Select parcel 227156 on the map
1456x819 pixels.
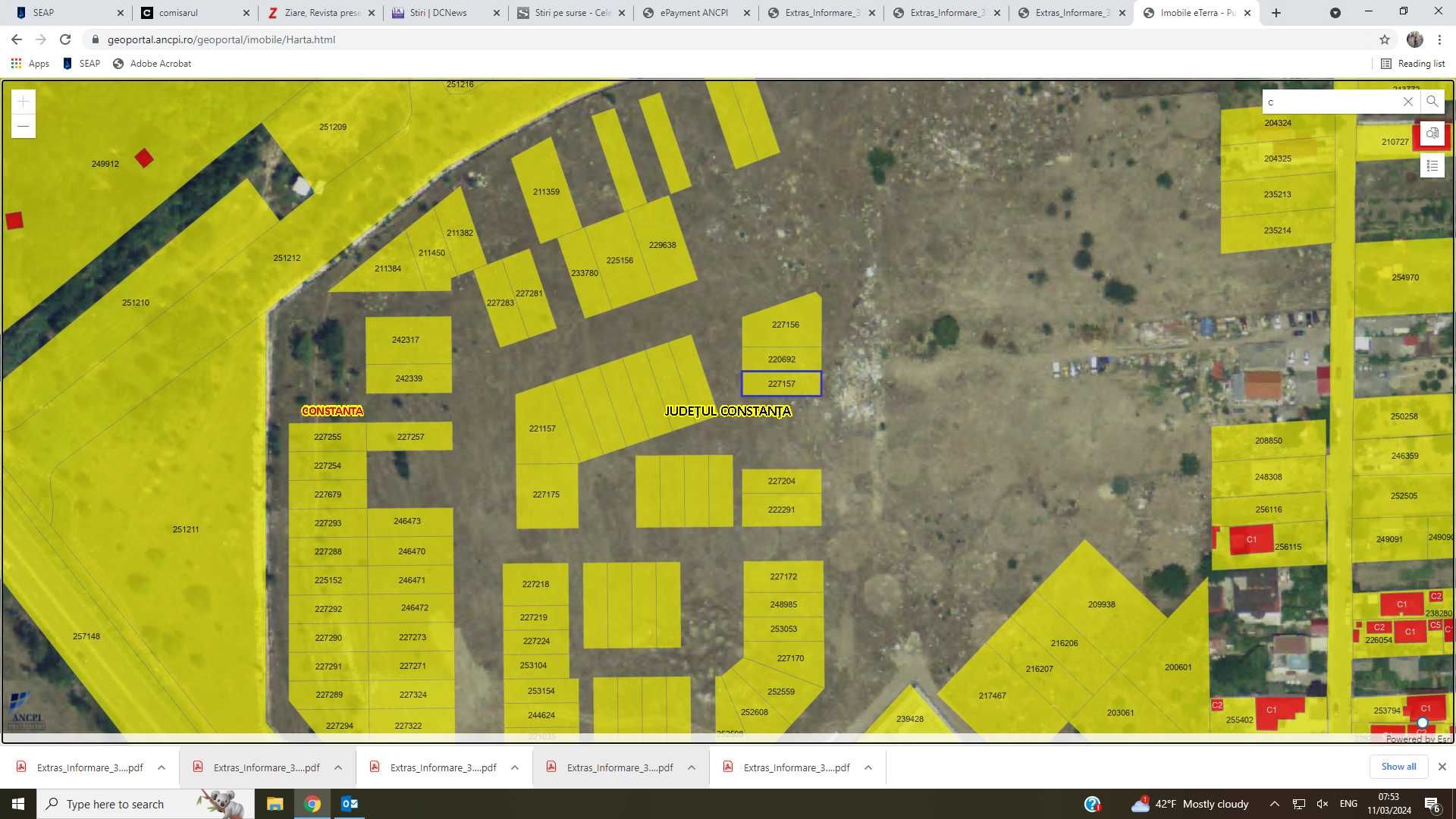785,325
